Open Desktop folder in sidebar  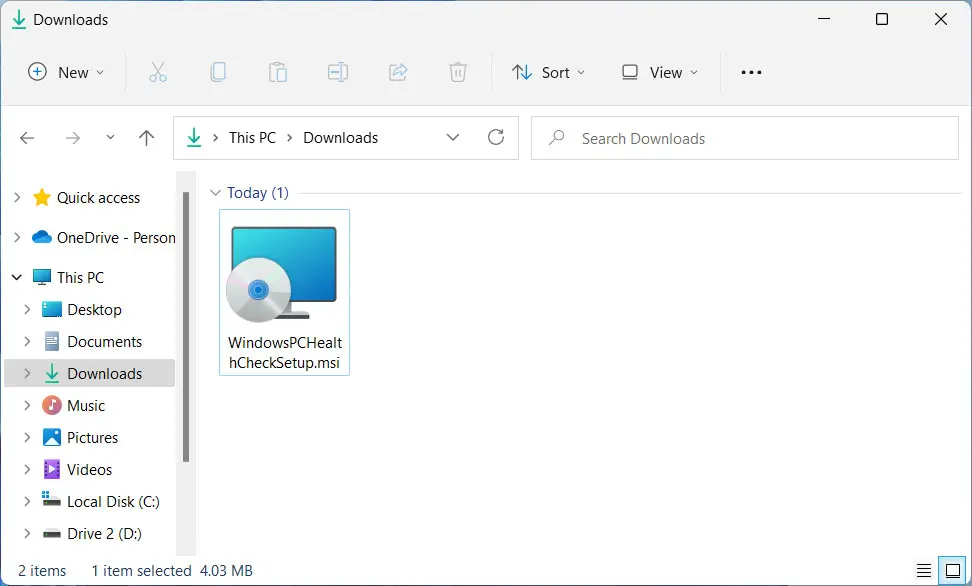(94, 309)
